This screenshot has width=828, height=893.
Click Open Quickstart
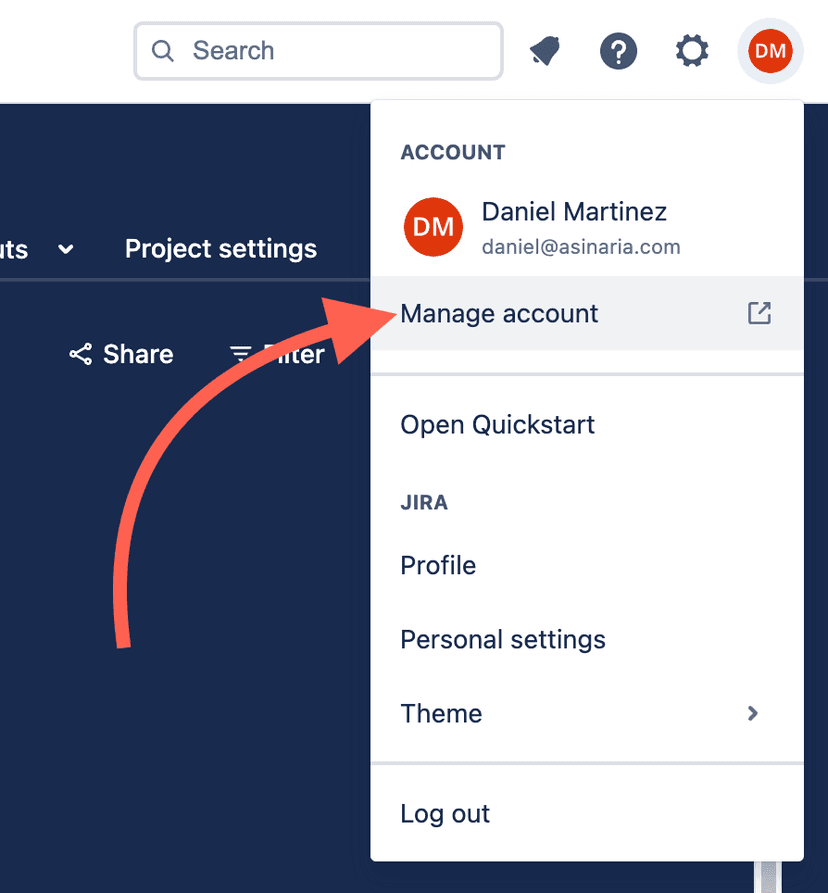[497, 424]
